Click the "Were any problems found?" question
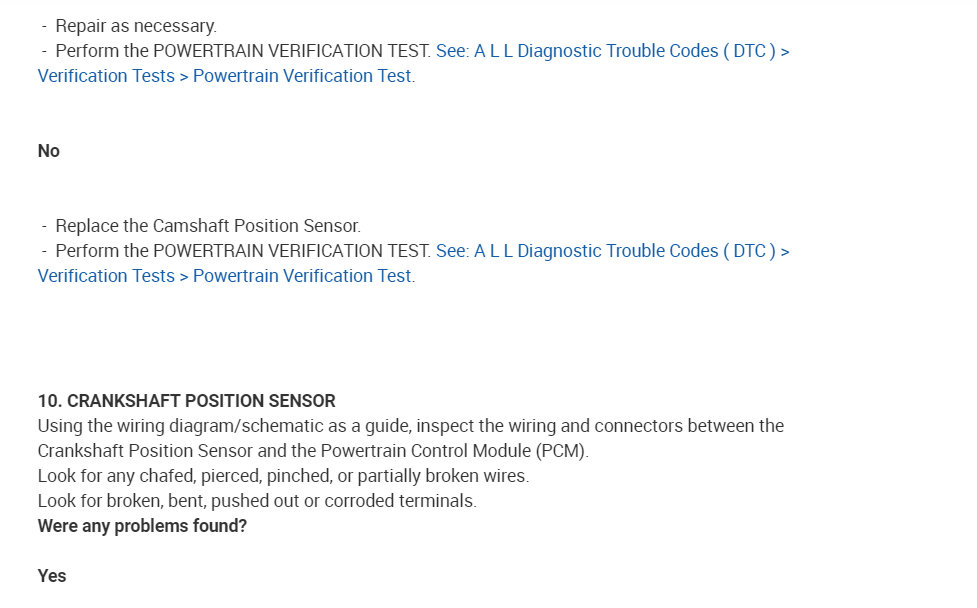This screenshot has height=608, width=977. pyautogui.click(x=142, y=526)
